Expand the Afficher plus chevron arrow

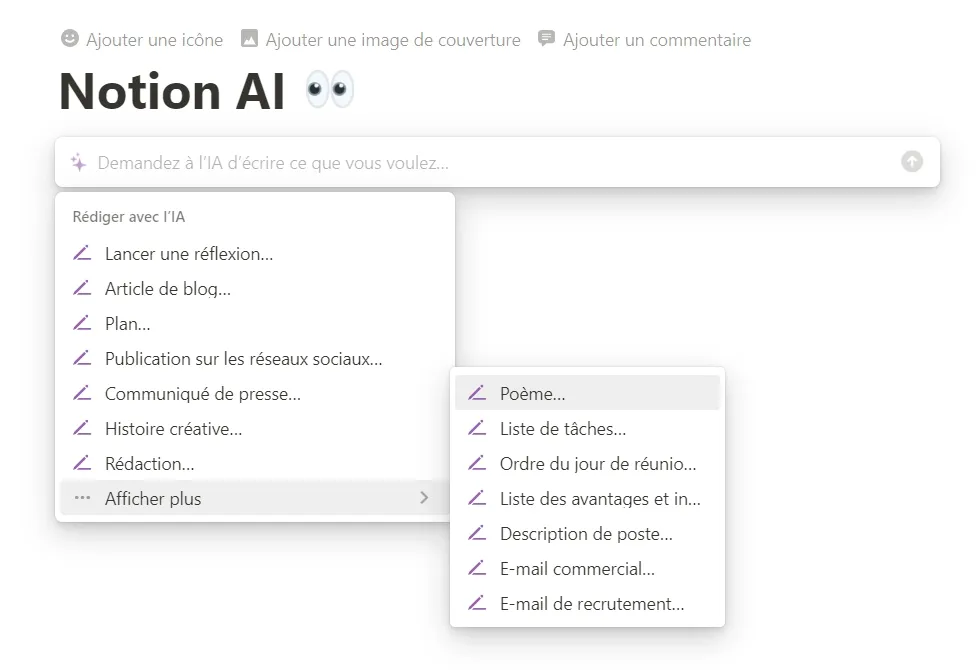[424, 498]
